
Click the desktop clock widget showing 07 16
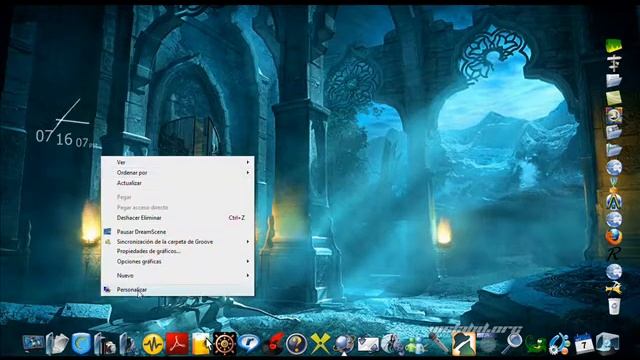coord(65,124)
